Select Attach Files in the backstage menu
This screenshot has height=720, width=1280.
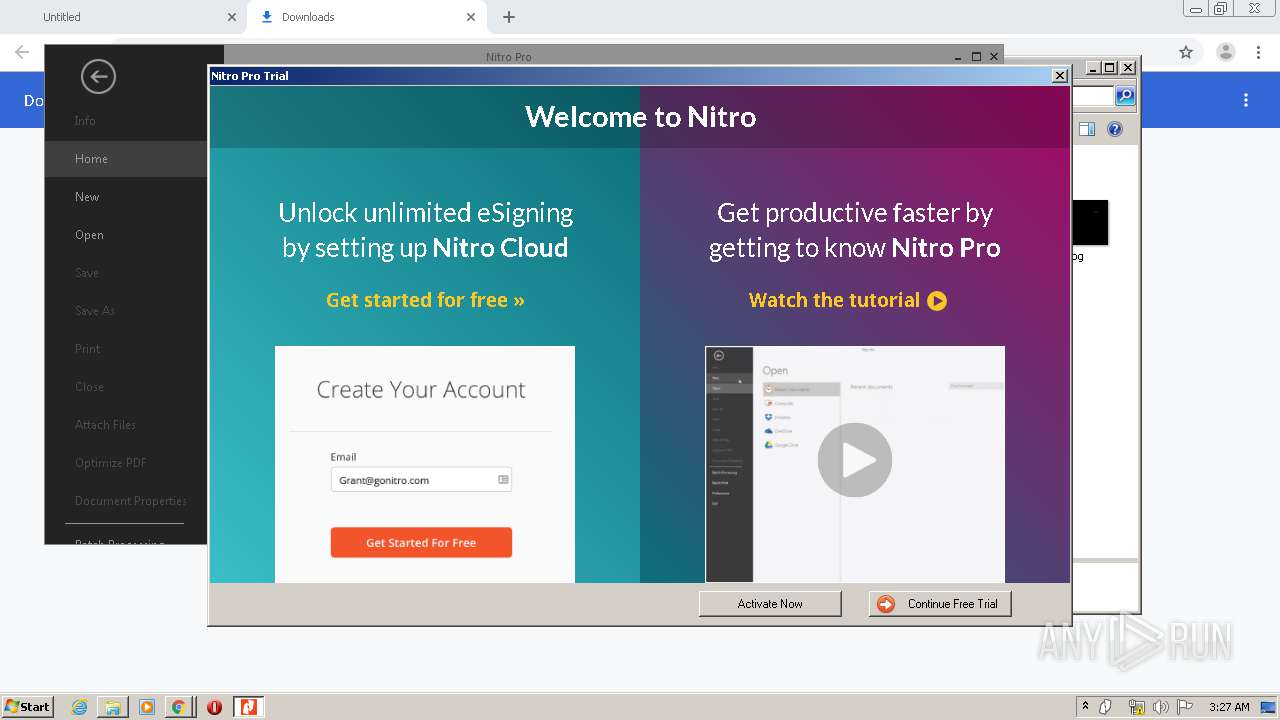tap(105, 425)
